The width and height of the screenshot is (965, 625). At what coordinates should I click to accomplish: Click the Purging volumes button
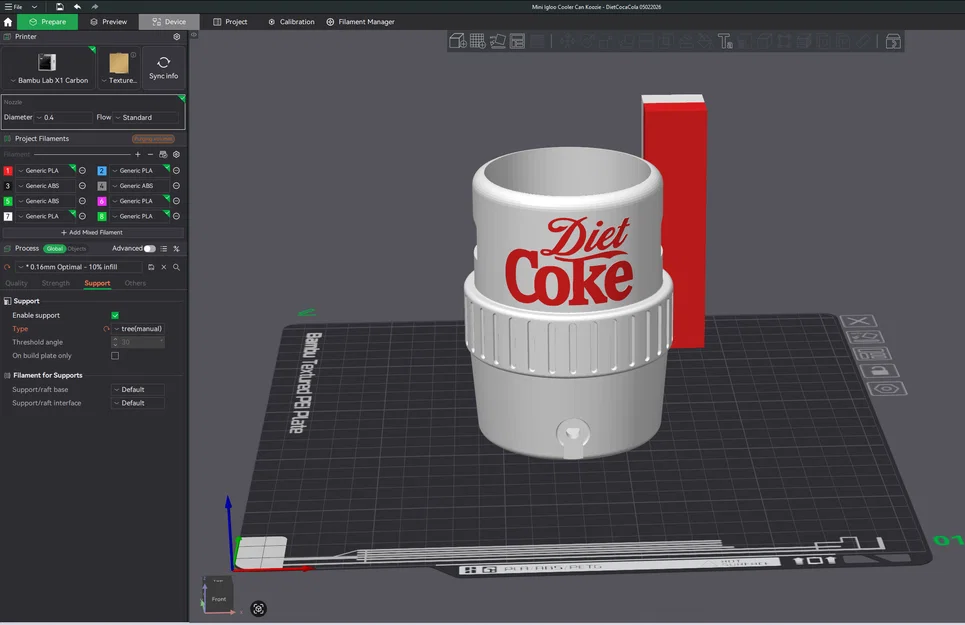click(153, 139)
